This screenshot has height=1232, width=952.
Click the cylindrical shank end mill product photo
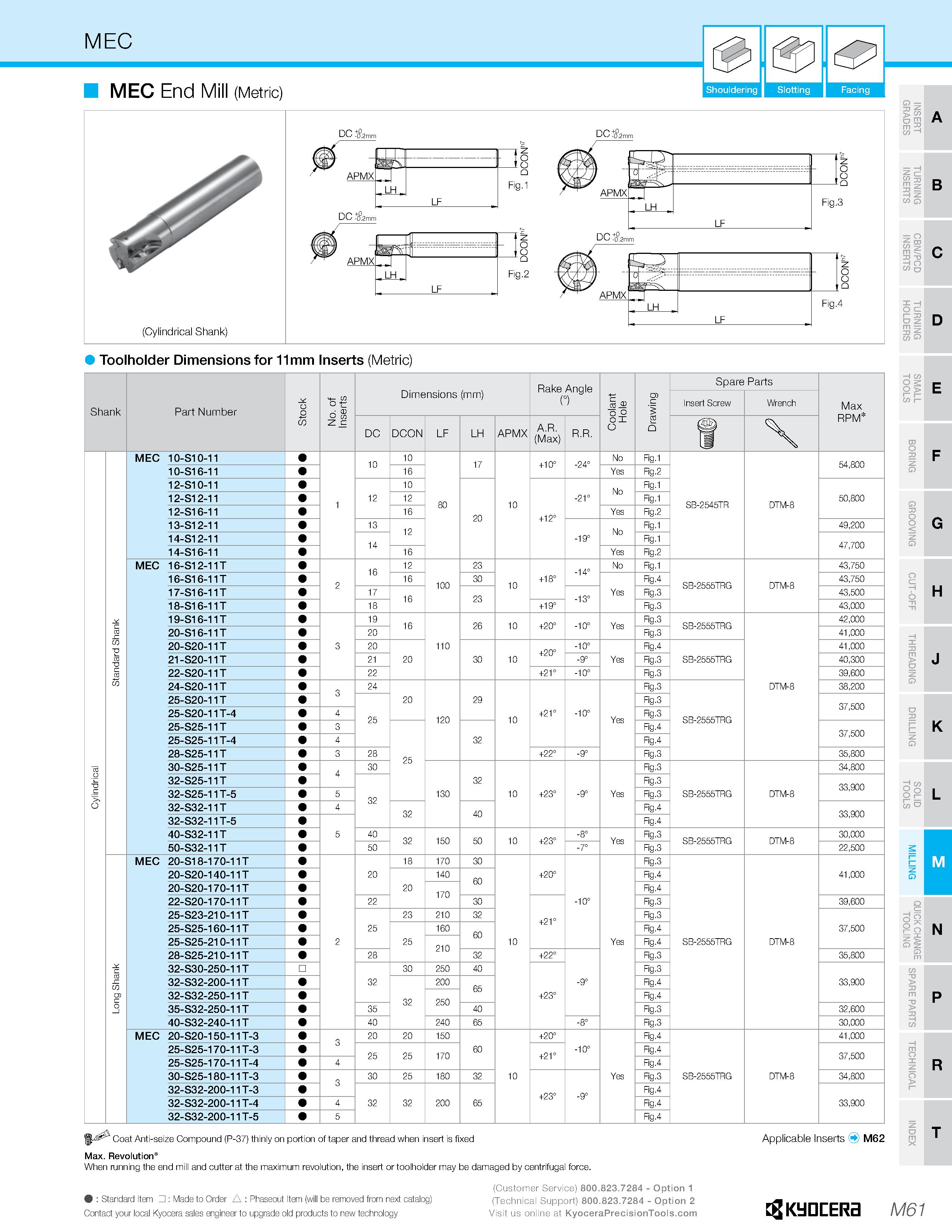click(x=185, y=214)
